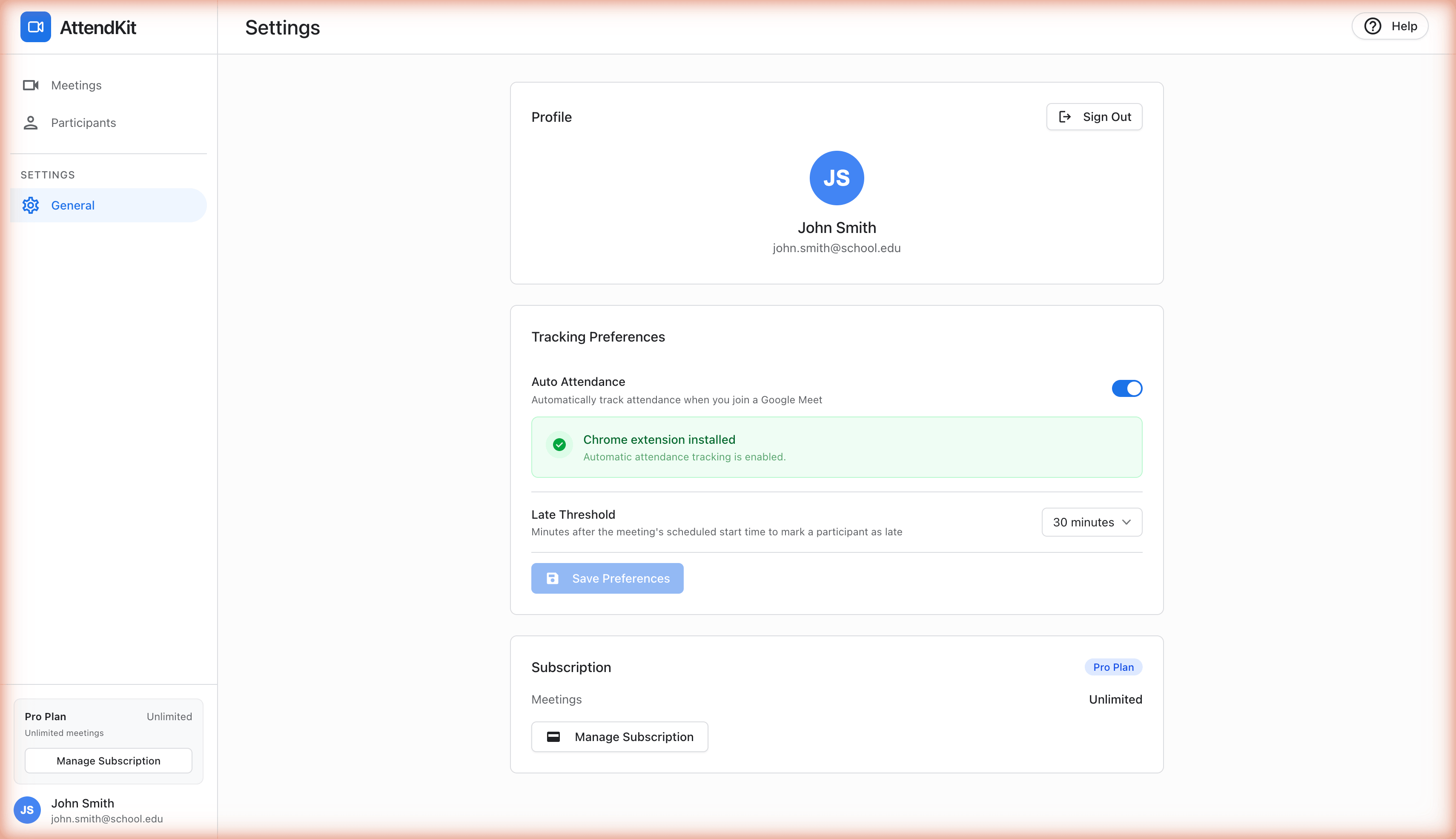Select General settings menu item
The width and height of the screenshot is (1456, 839).
coord(108,205)
